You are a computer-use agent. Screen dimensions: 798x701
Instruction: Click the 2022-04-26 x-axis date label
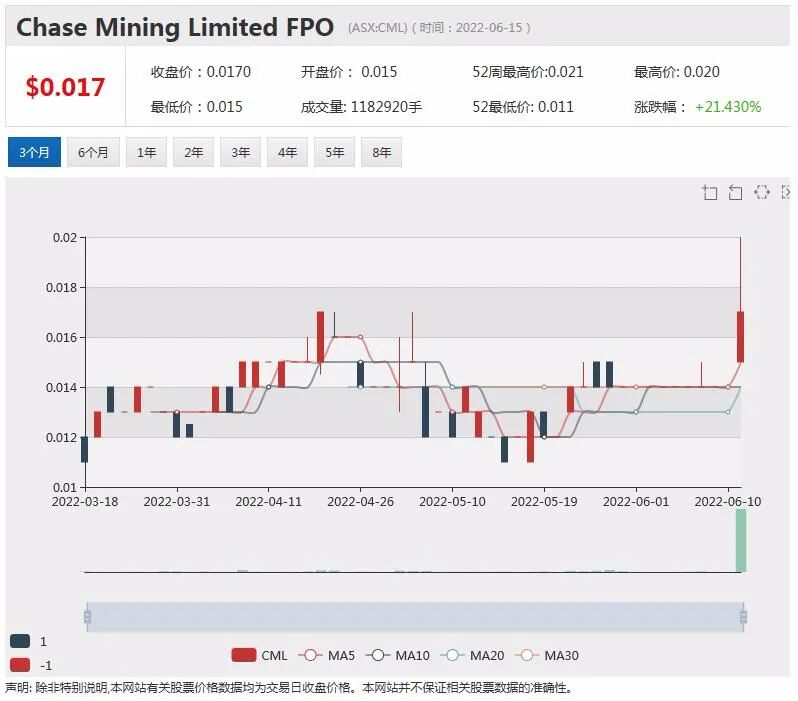tap(360, 501)
